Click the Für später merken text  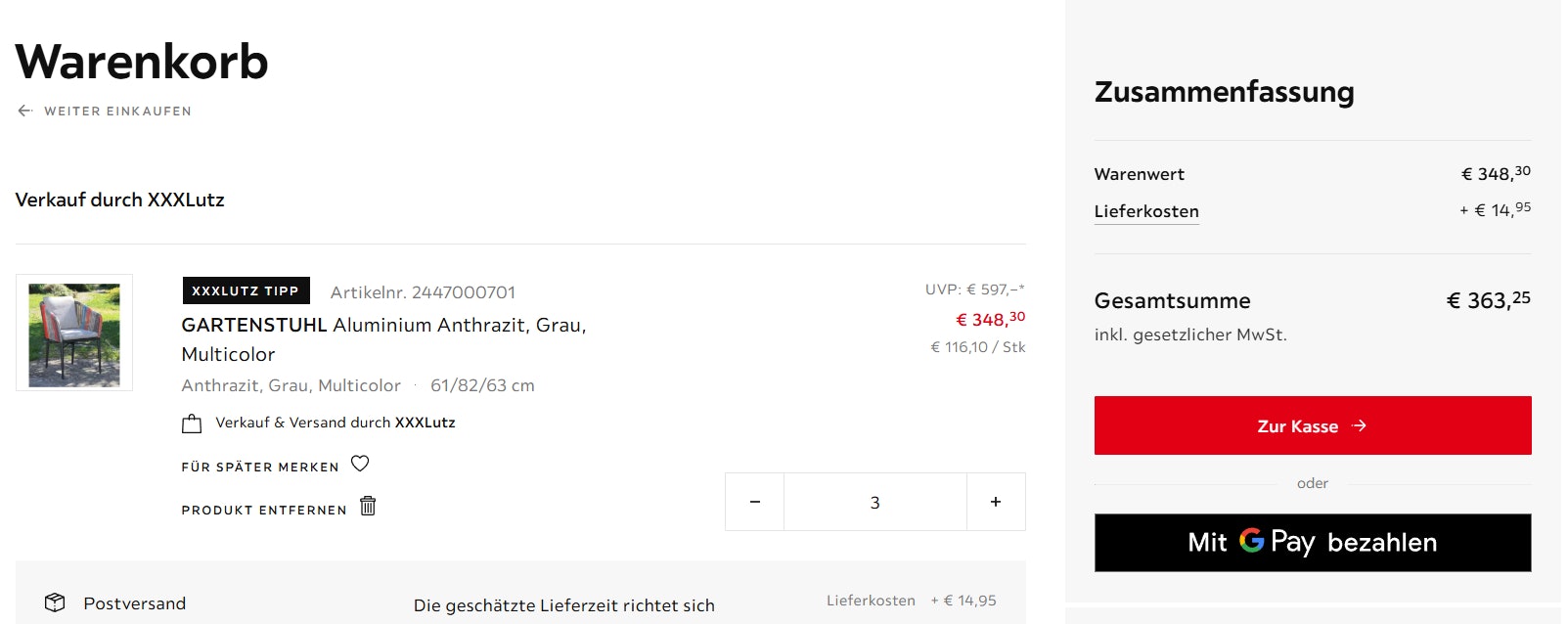260,468
